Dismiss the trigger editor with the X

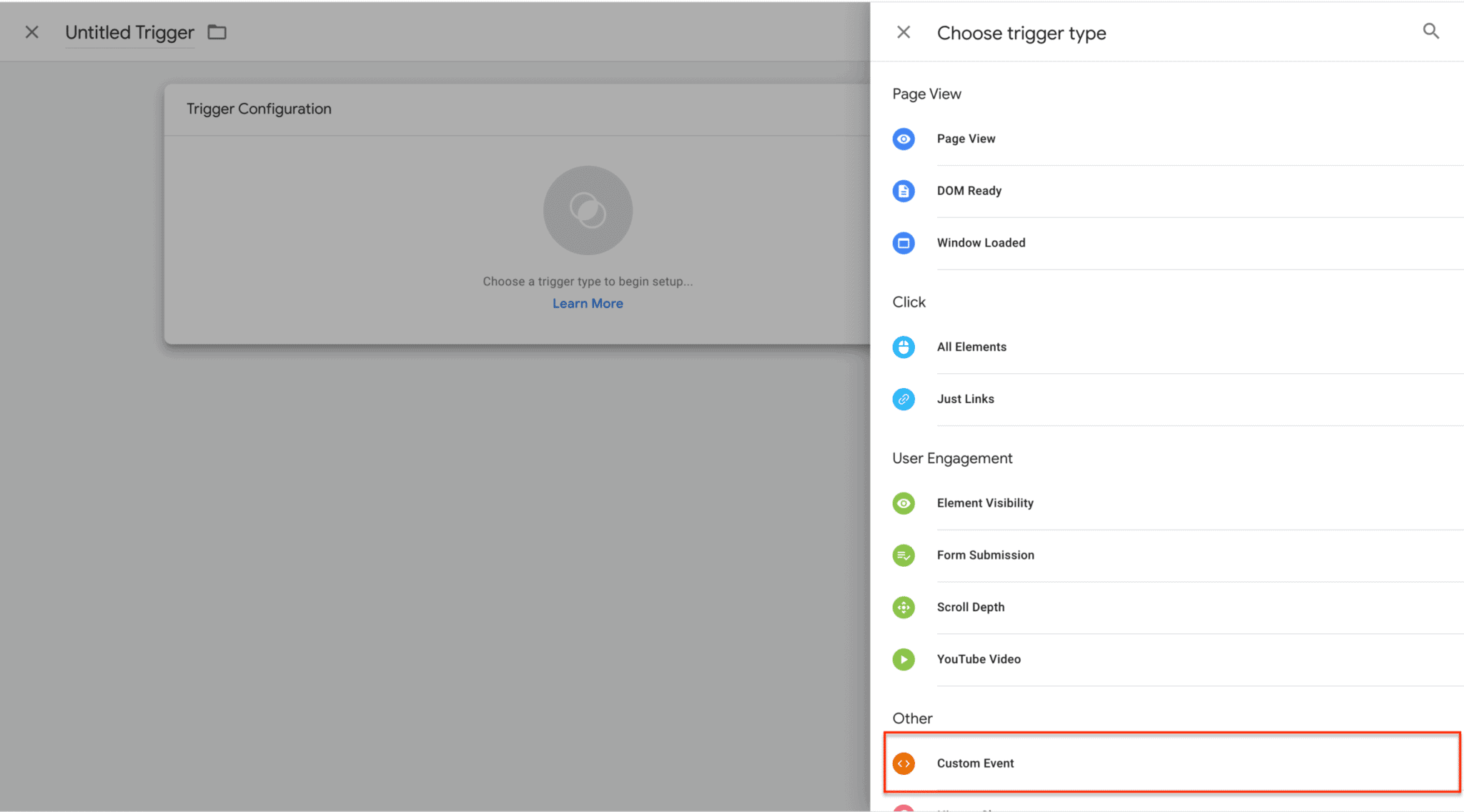tap(31, 31)
